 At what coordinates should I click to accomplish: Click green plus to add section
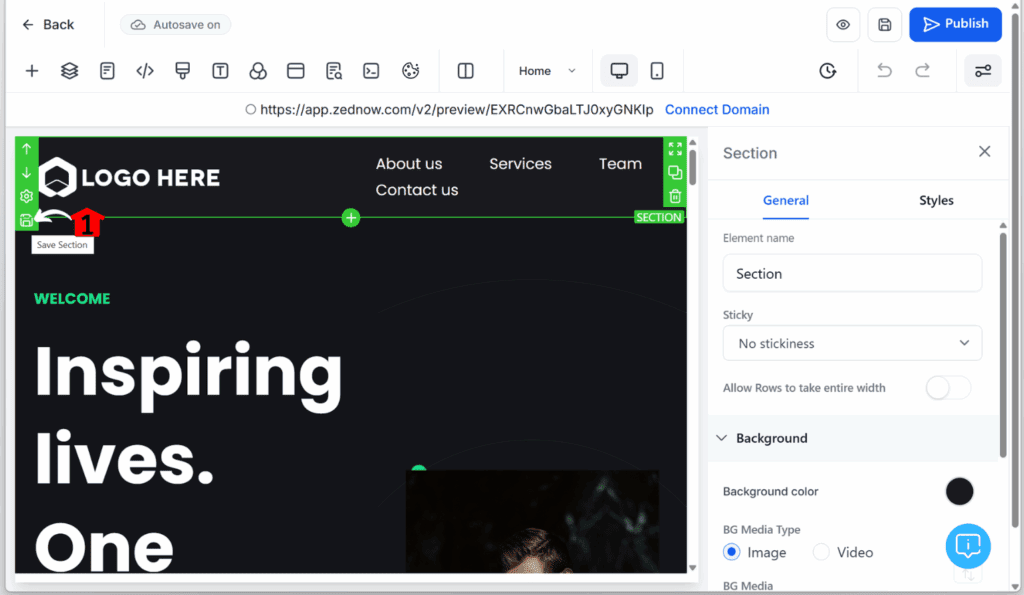351,217
